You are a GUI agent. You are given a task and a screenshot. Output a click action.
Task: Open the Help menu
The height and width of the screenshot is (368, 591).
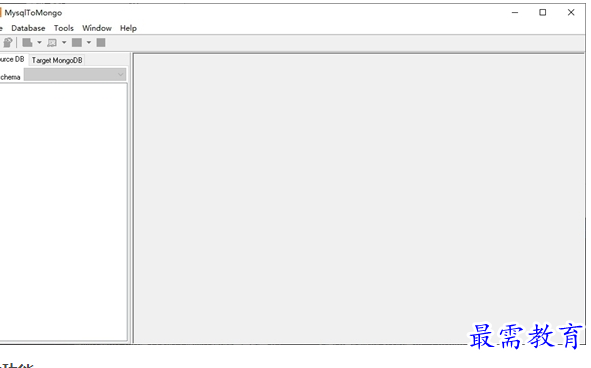pyautogui.click(x=128, y=28)
